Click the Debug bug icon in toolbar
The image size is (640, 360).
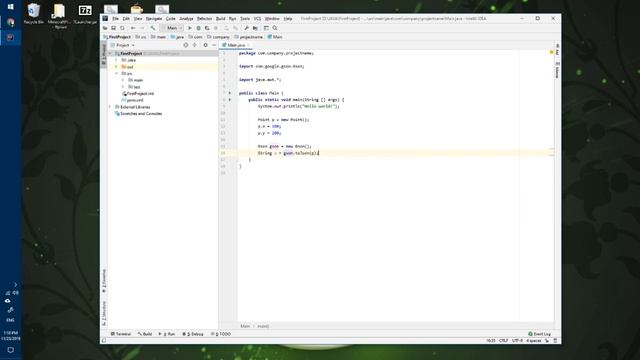198,28
